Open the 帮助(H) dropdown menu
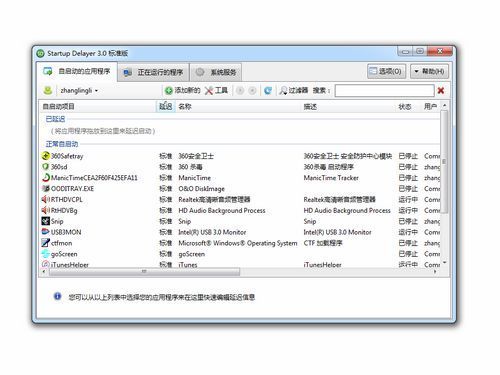Viewport: 500px width, 375px height. 429,71
